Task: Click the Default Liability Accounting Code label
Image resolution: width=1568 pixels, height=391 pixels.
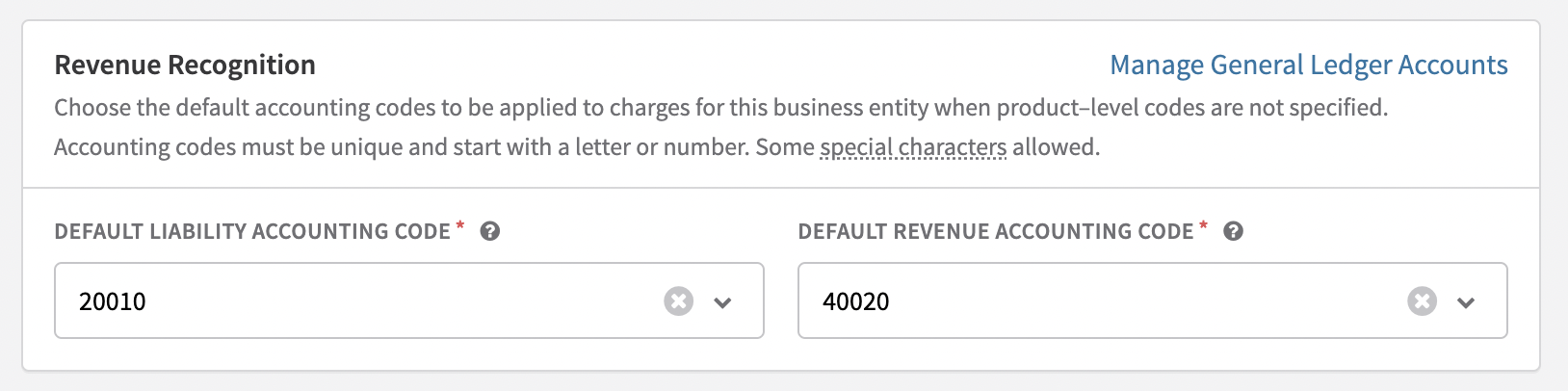Action: (252, 231)
